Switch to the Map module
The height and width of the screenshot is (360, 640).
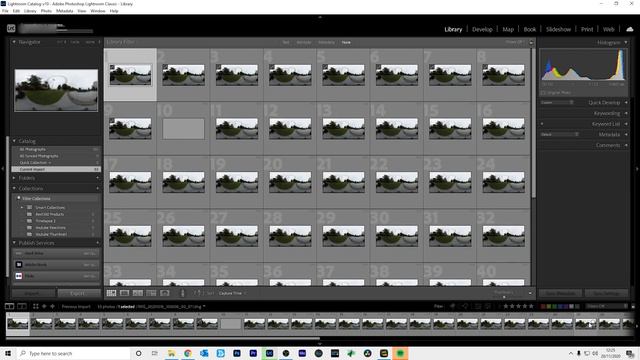(508, 29)
